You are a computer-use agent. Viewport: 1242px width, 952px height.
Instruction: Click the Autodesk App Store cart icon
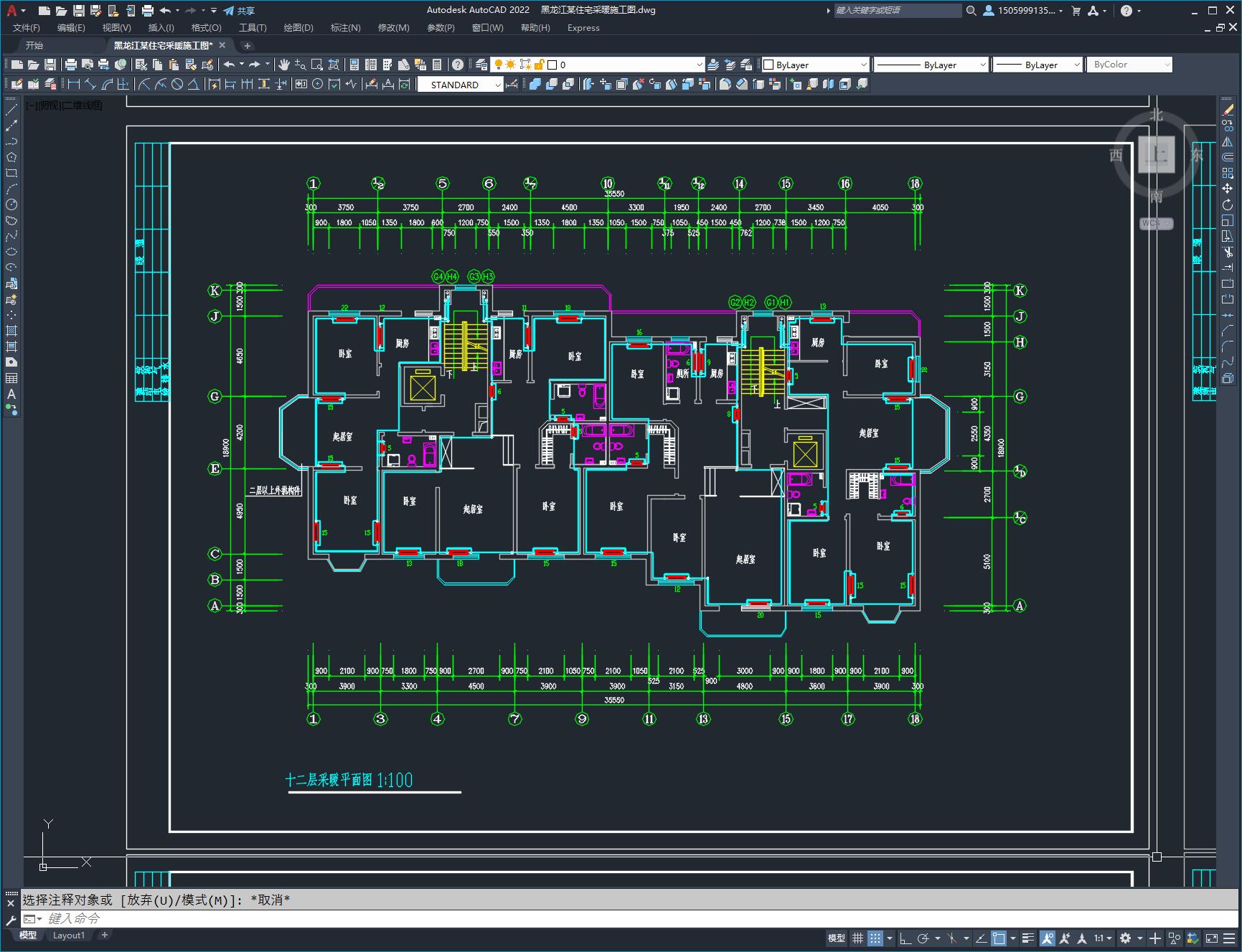[1076, 11]
